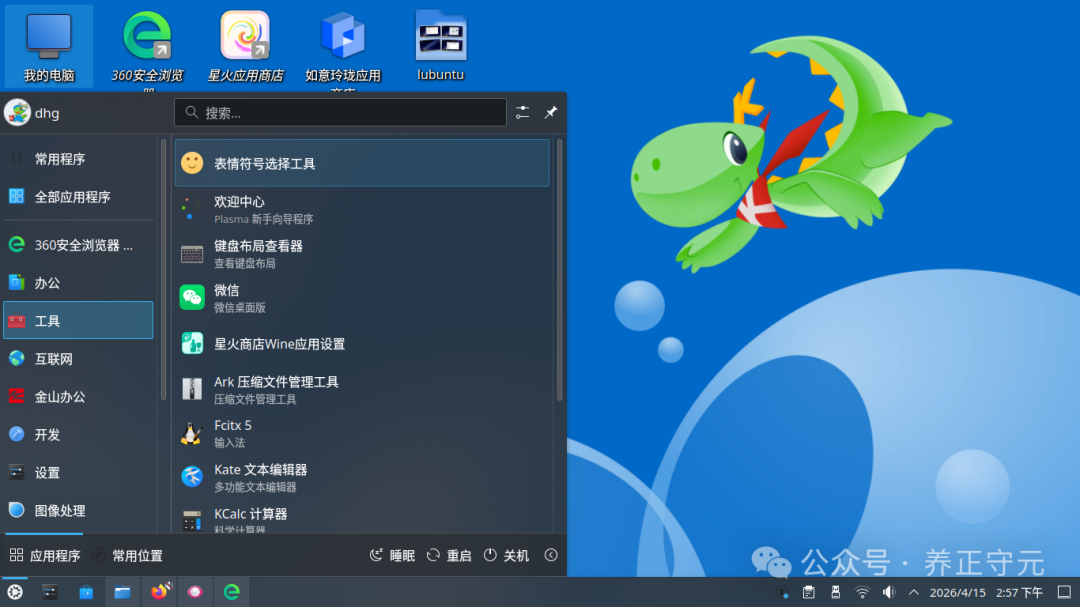Select the 工具 category

(x=78, y=320)
